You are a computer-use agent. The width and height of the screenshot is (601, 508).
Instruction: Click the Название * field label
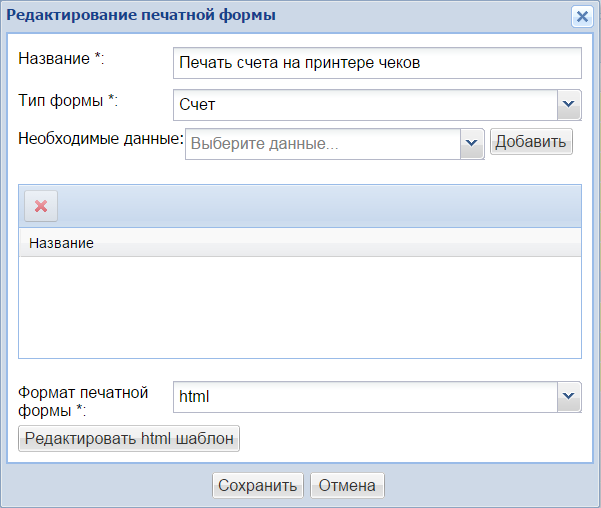[x=62, y=58]
